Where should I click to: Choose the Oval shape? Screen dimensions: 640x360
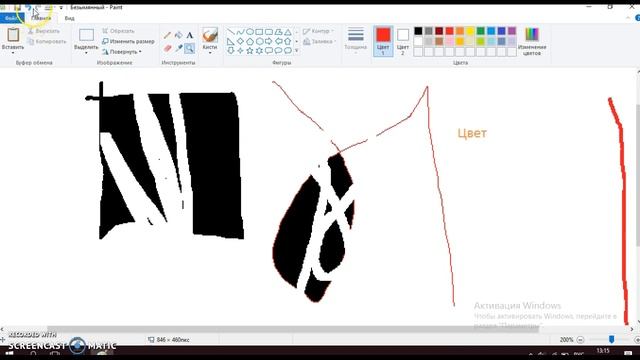[249, 32]
